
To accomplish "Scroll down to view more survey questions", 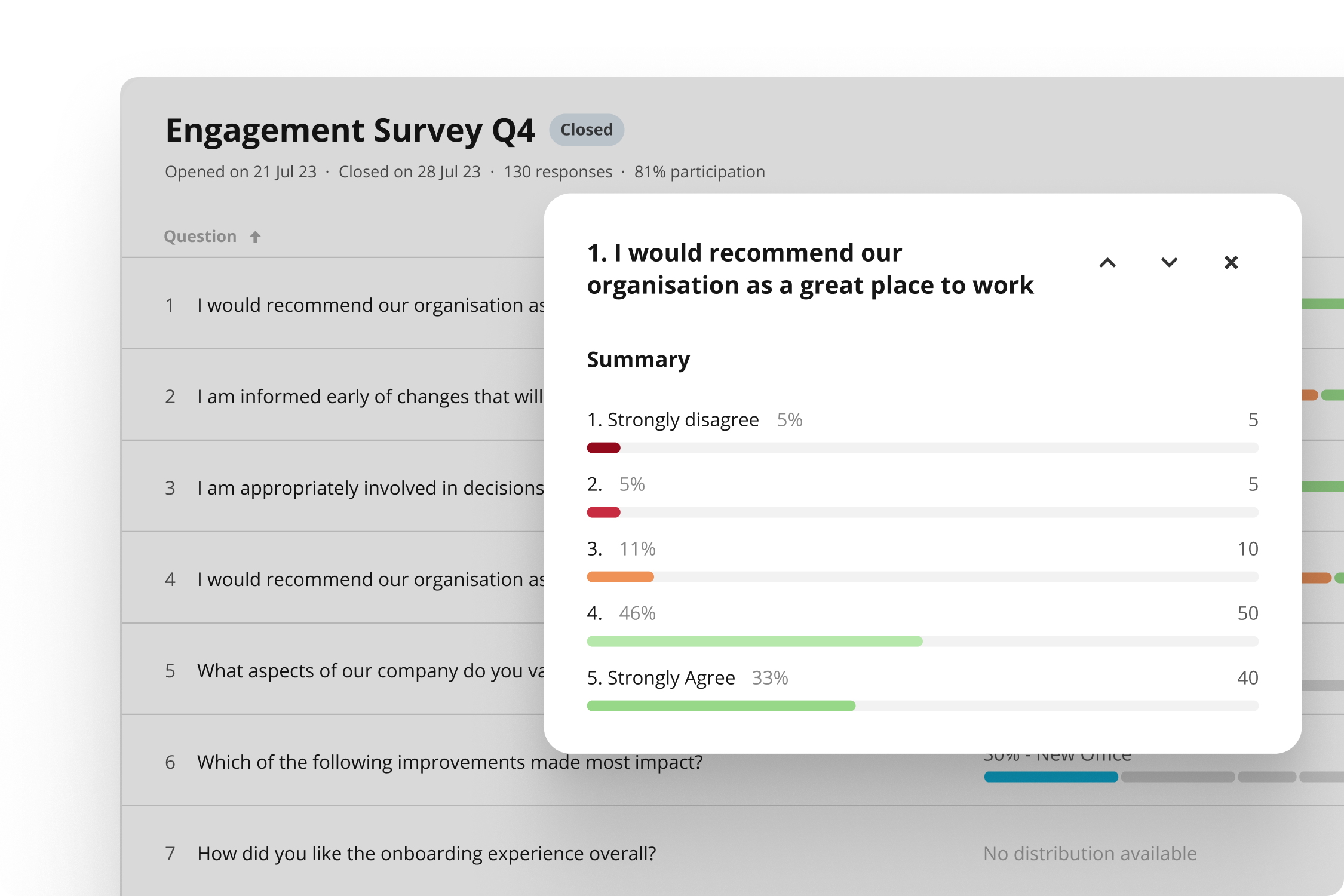I will click(1169, 263).
